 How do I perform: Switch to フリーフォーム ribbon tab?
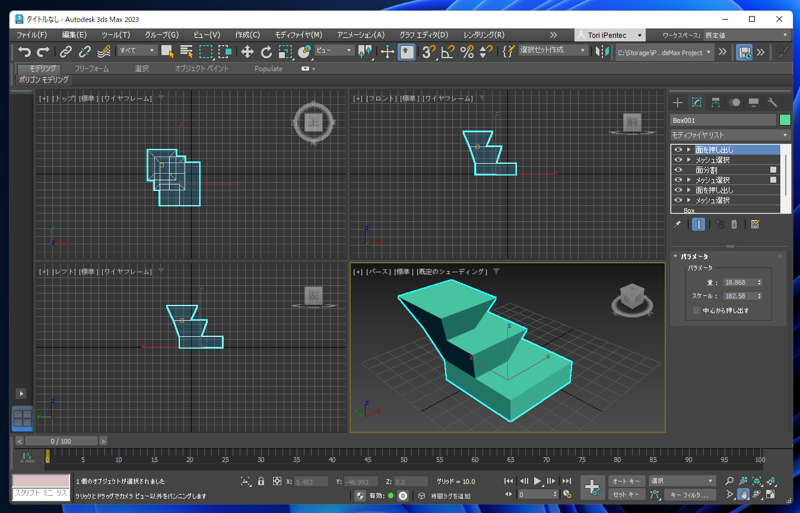click(92, 68)
